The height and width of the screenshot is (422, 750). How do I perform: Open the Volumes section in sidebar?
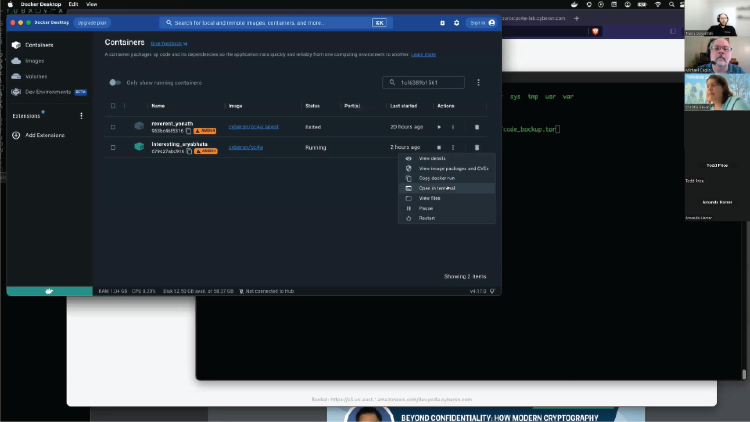[36, 77]
